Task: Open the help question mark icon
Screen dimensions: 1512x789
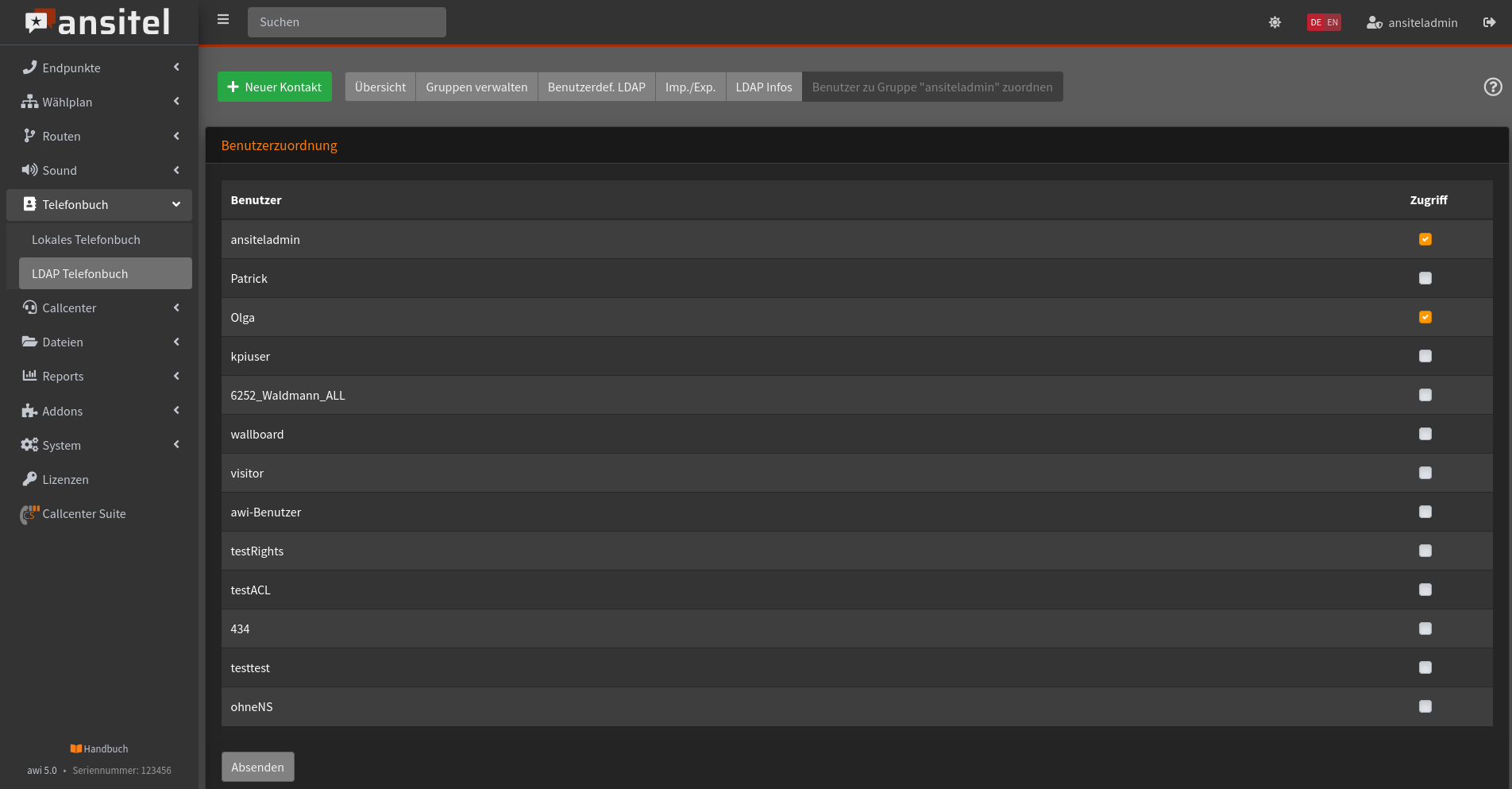Action: click(1492, 87)
